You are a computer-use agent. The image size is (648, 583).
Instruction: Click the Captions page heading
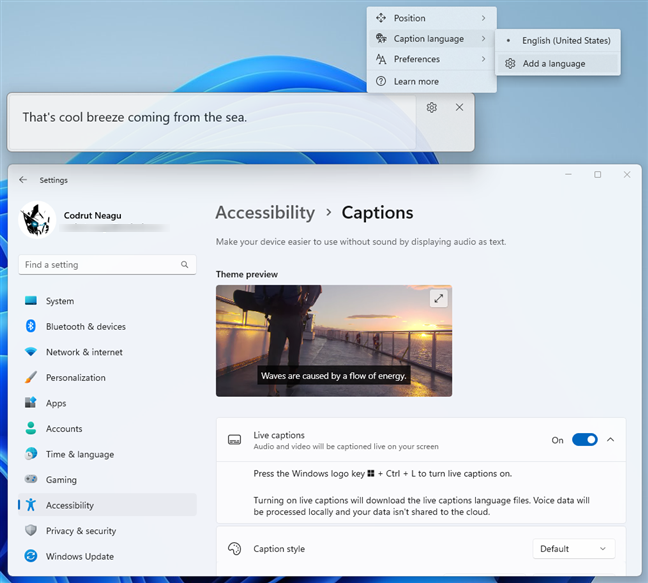(x=377, y=213)
